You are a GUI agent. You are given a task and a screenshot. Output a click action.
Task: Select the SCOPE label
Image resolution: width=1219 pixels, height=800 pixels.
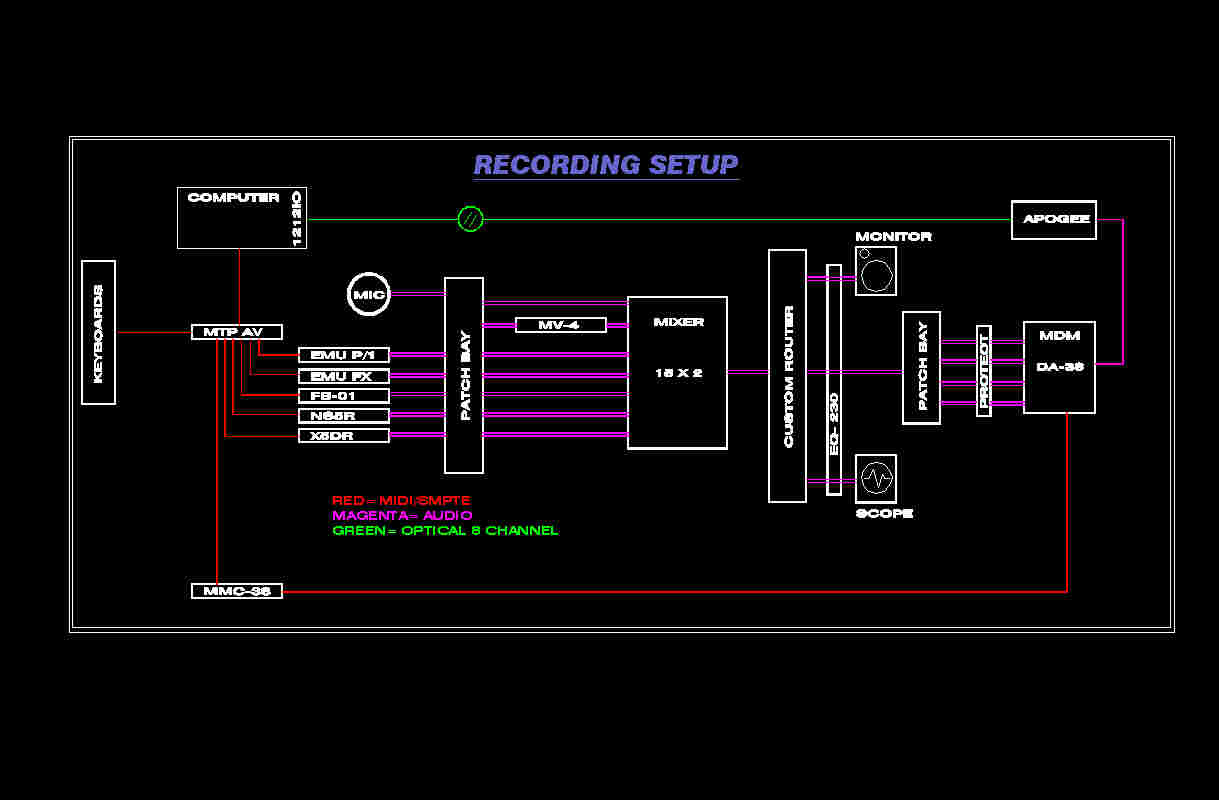tap(884, 513)
